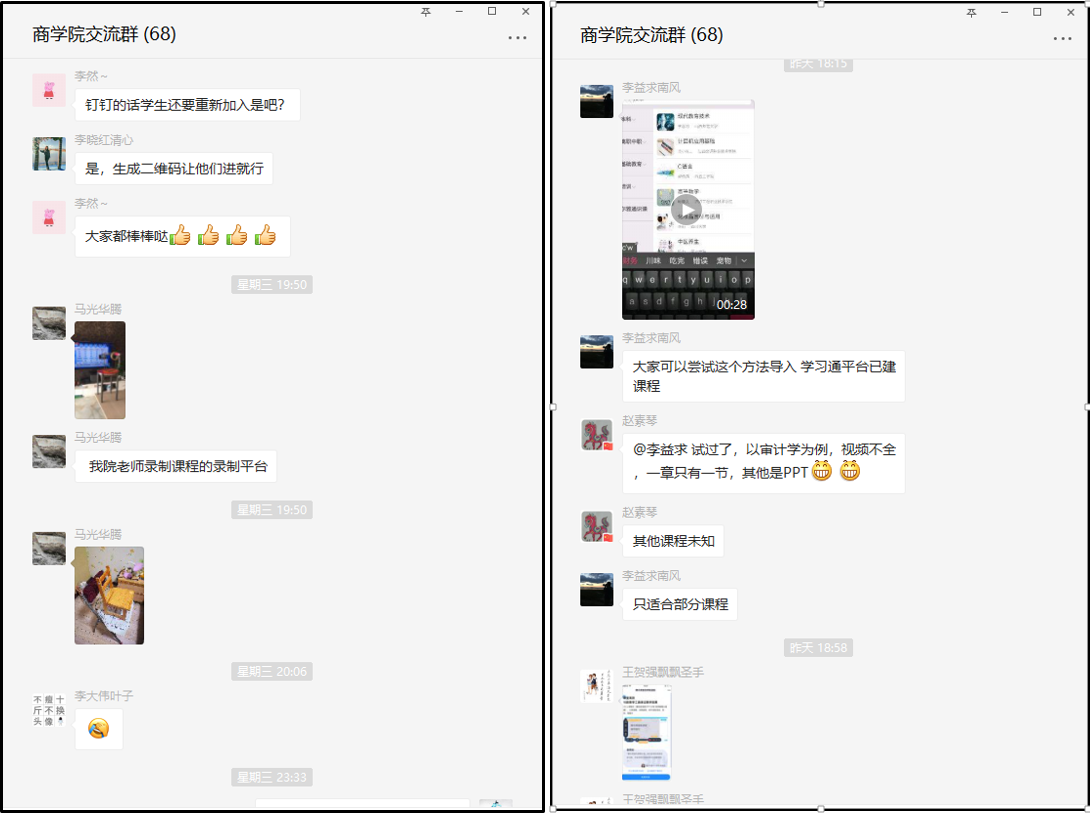Click the 昨天 18:58 timestamp
This screenshot has width=1090, height=813.
[x=818, y=648]
